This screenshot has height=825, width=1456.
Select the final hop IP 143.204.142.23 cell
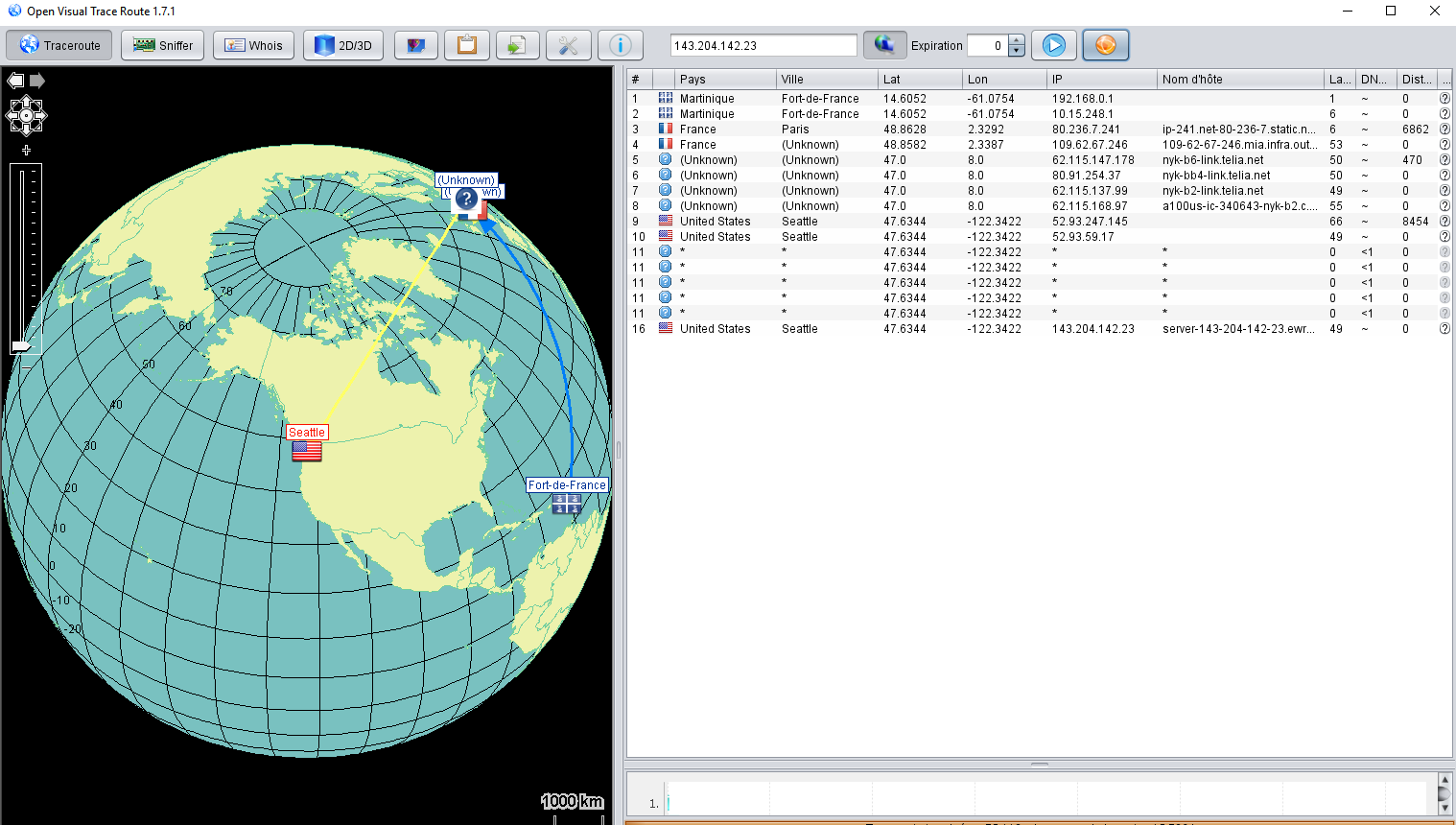pos(1102,329)
